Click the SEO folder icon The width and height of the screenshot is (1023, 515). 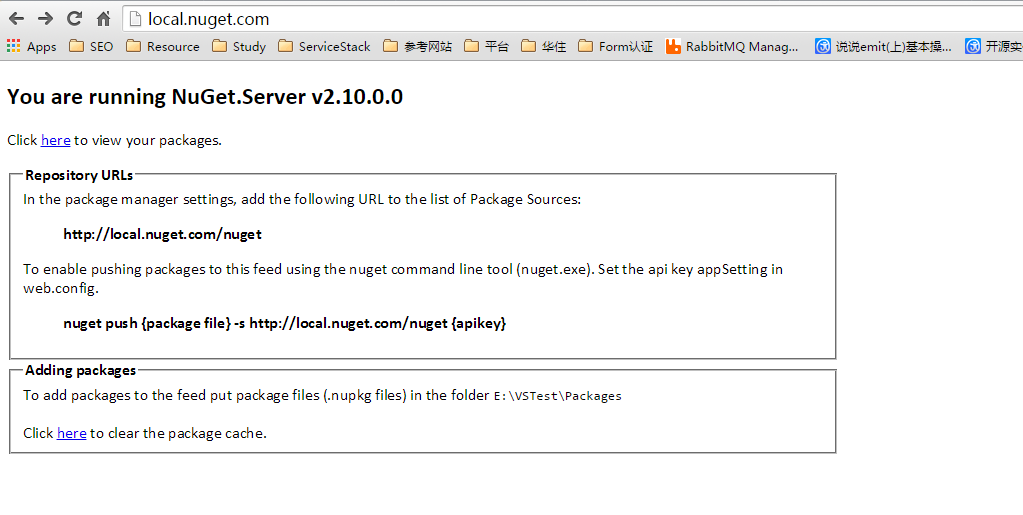[x=76, y=46]
